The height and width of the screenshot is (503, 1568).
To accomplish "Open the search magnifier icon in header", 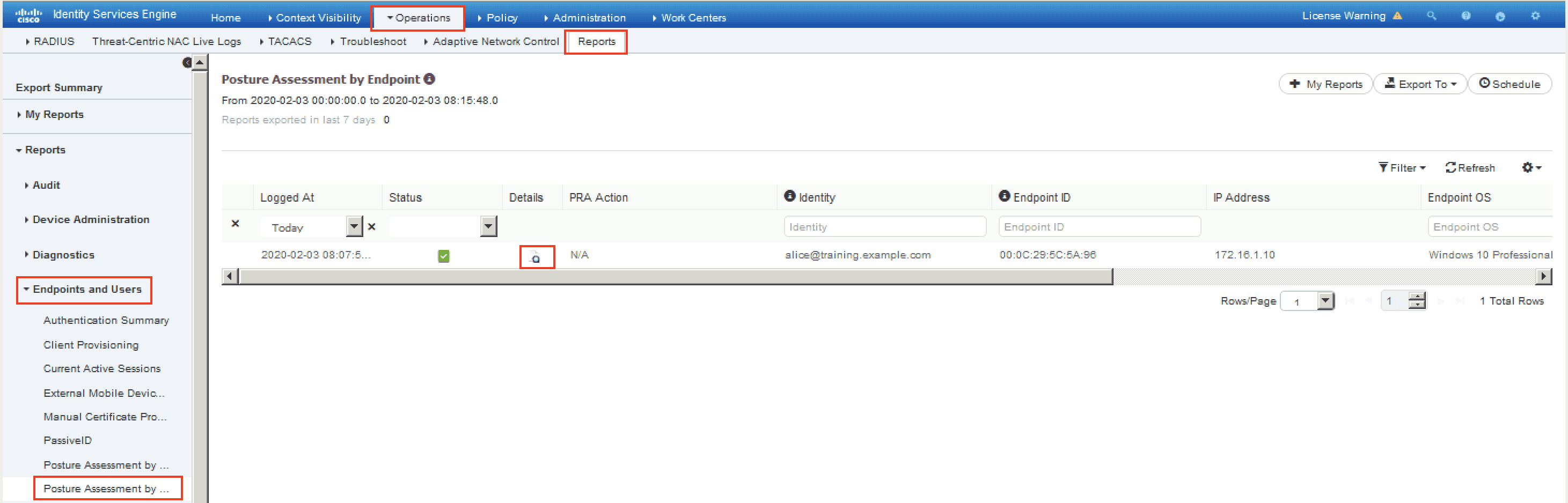I will (x=1432, y=16).
